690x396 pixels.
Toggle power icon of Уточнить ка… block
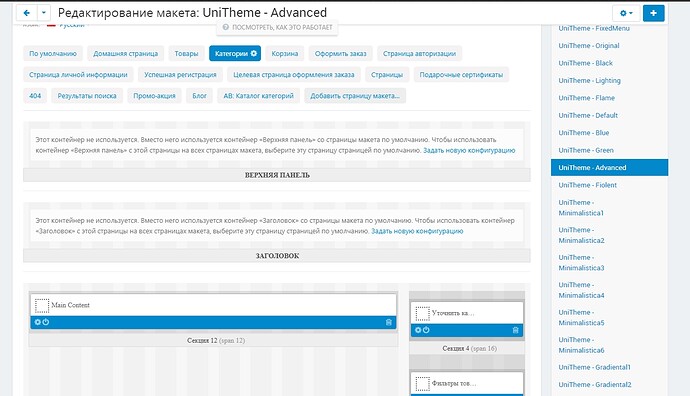tap(426, 330)
